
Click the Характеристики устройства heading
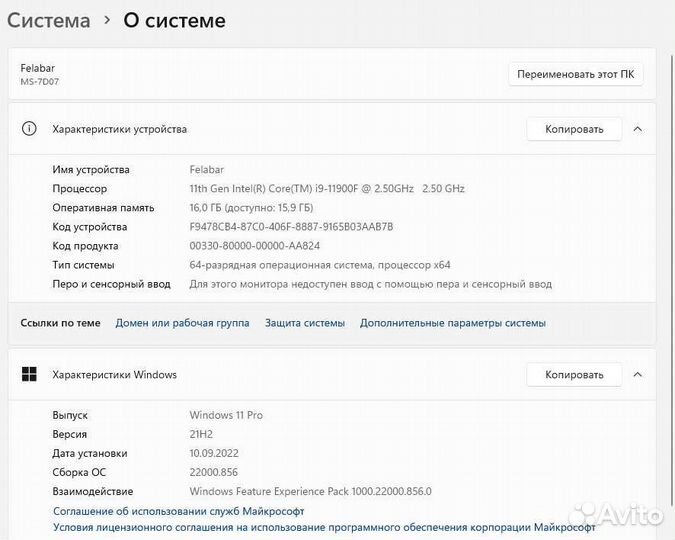pyautogui.click(x=120, y=129)
